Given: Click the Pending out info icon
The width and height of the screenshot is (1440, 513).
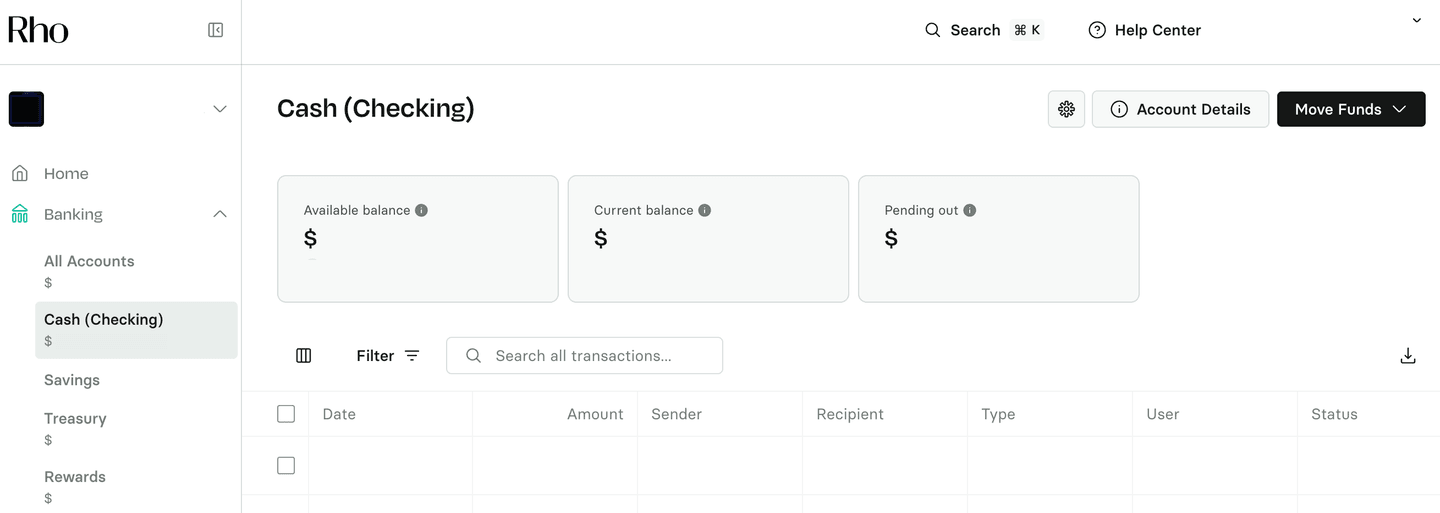Looking at the screenshot, I should click(x=969, y=211).
